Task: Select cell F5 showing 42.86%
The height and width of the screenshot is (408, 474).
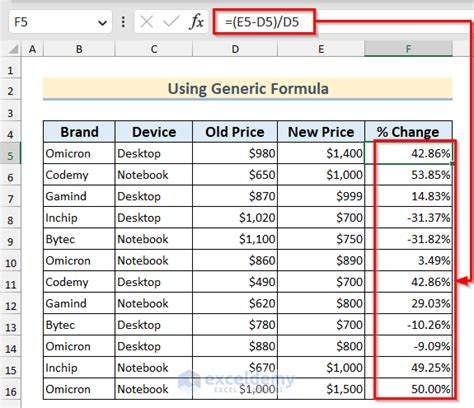Action: click(x=408, y=153)
